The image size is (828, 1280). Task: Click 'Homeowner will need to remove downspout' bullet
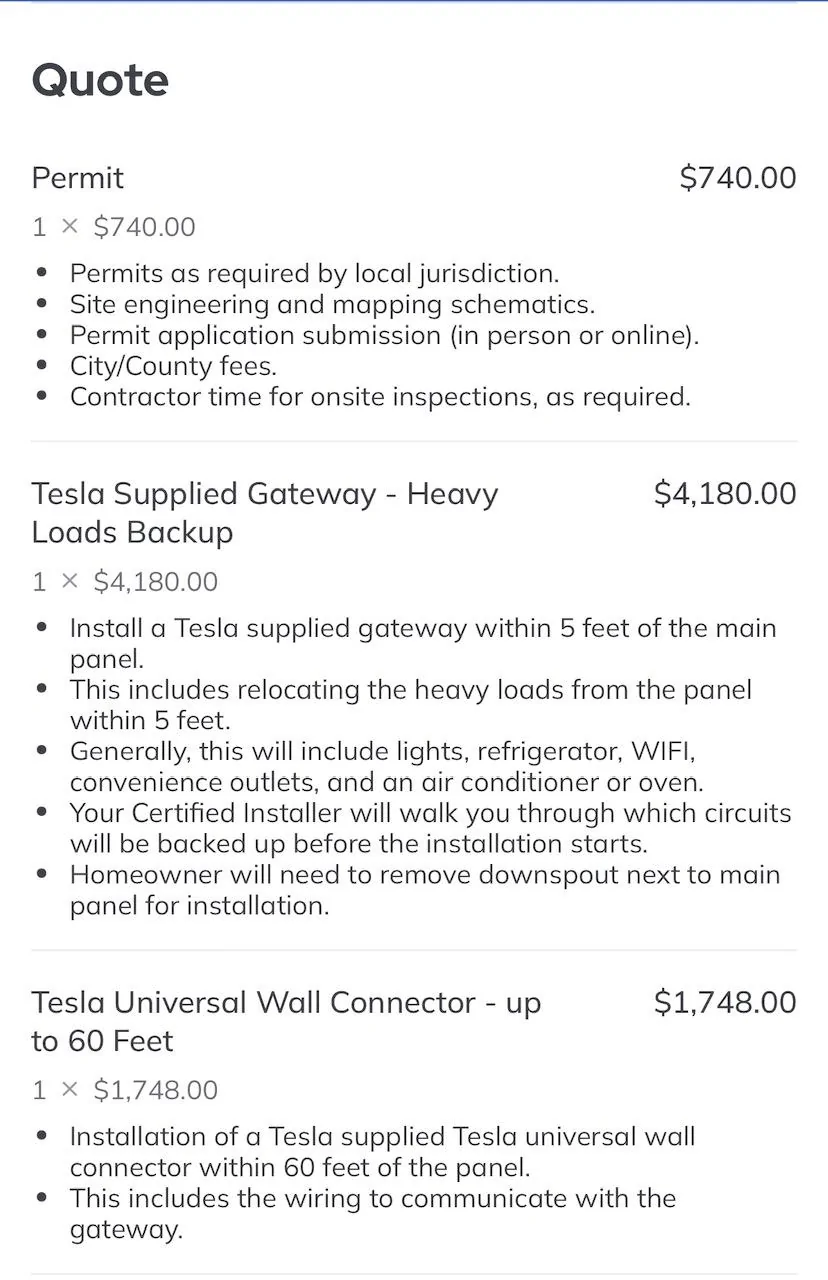click(424, 890)
